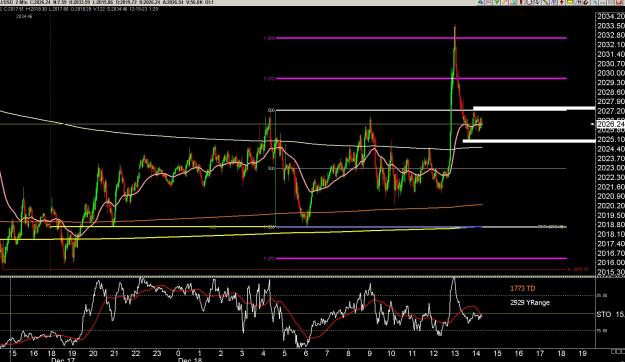Click the red close icon in the top toolbar
The height and width of the screenshot is (362, 625).
pyautogui.click(x=620, y=2)
